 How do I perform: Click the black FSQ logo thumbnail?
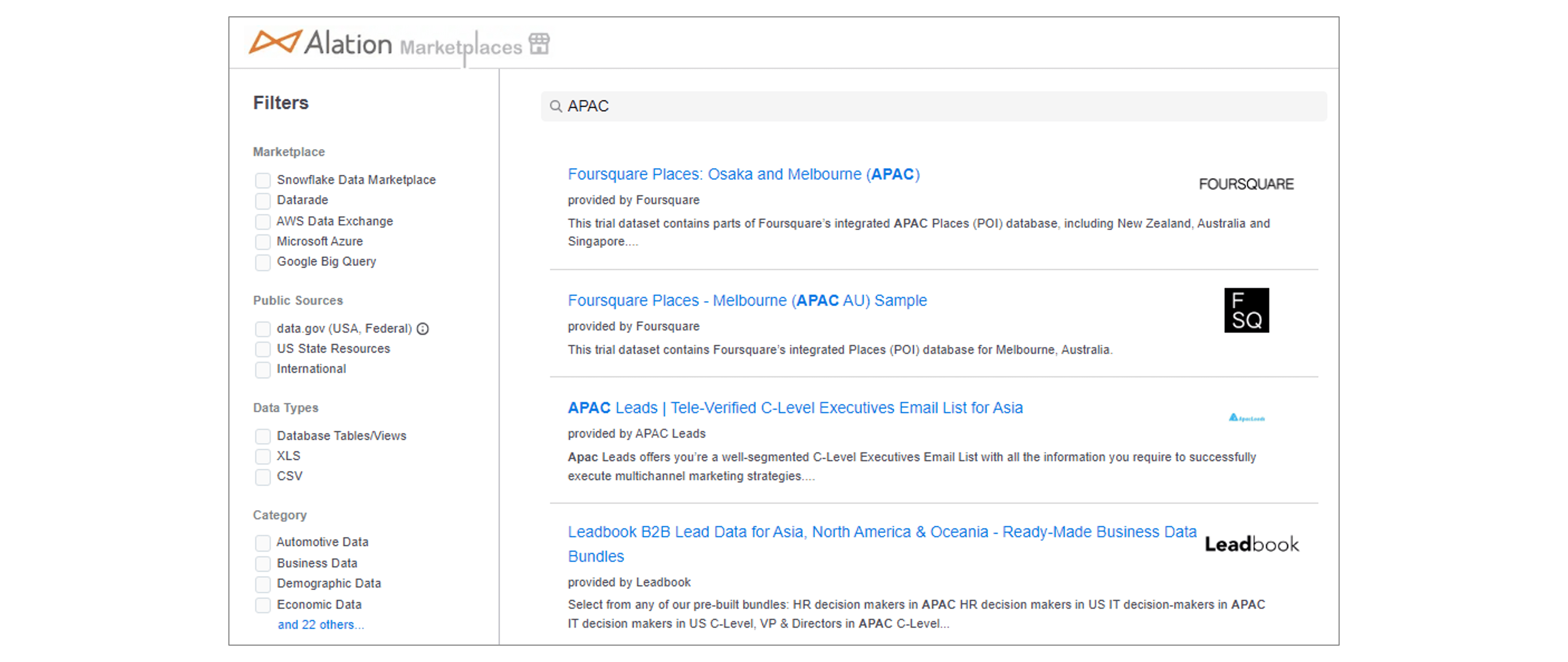tap(1246, 310)
